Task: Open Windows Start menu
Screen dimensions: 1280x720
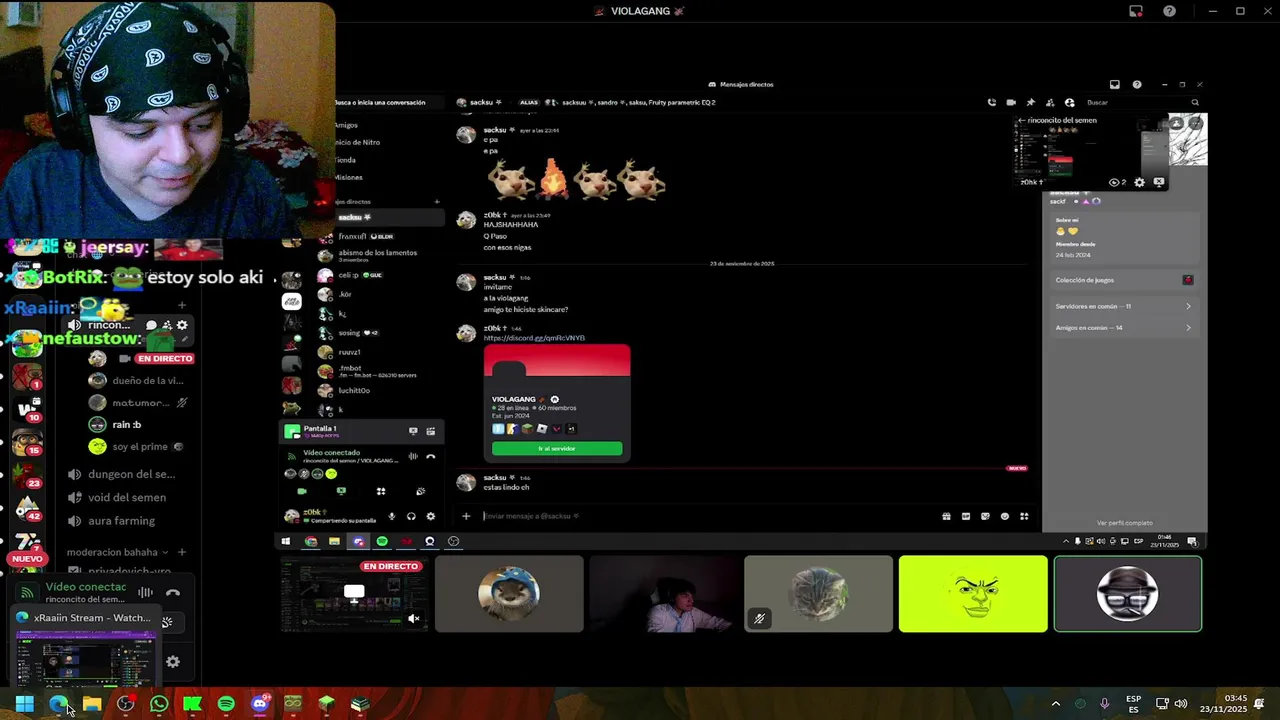Action: click(x=25, y=704)
